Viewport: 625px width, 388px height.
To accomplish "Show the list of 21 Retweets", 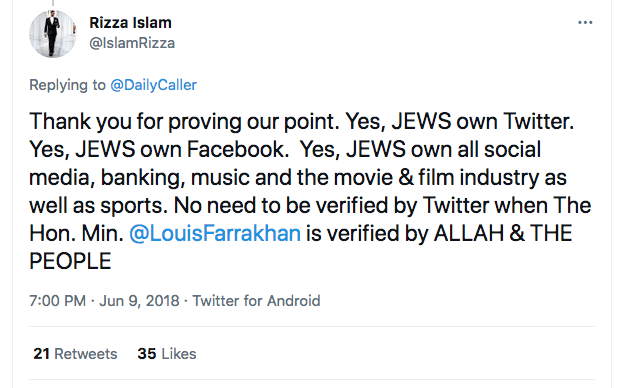I will click(x=75, y=354).
